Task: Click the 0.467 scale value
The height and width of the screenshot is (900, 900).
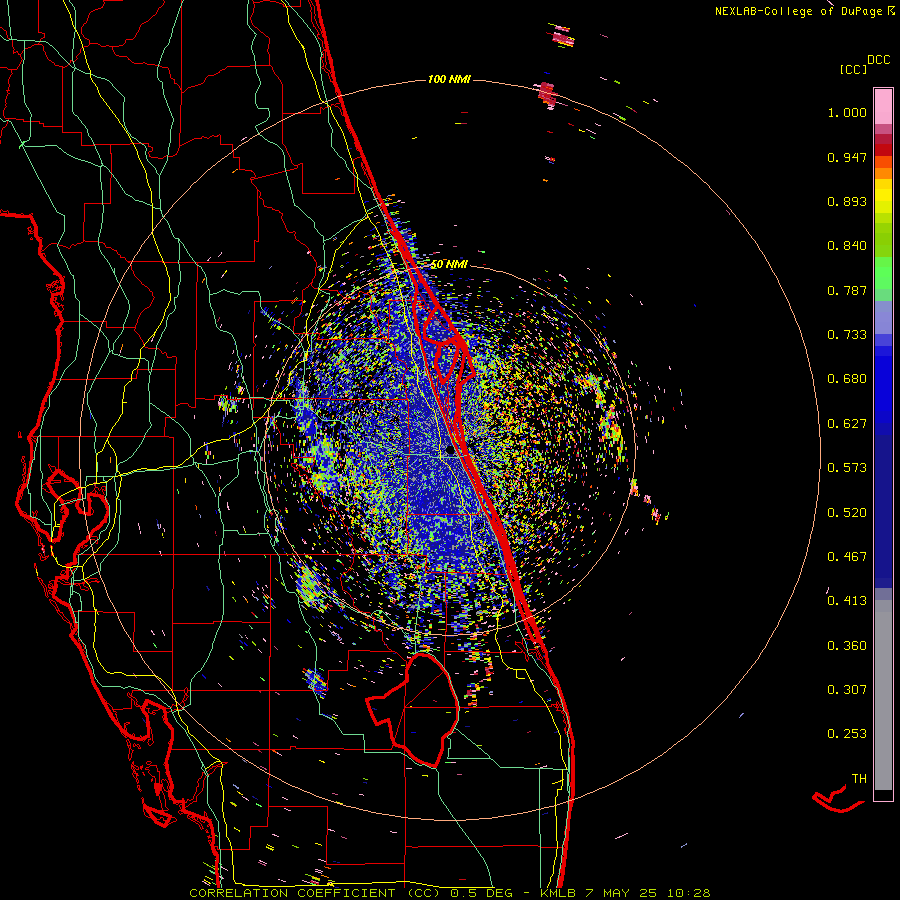Action: click(x=847, y=557)
